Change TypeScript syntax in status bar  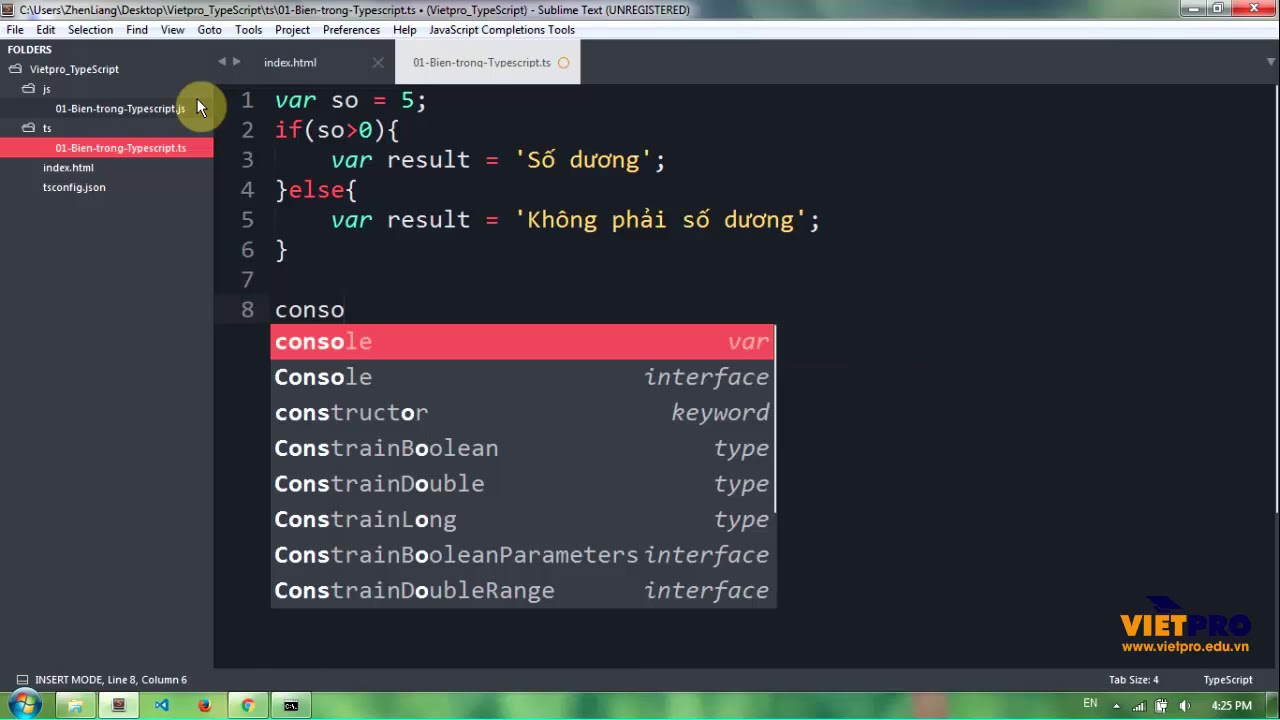click(1227, 680)
